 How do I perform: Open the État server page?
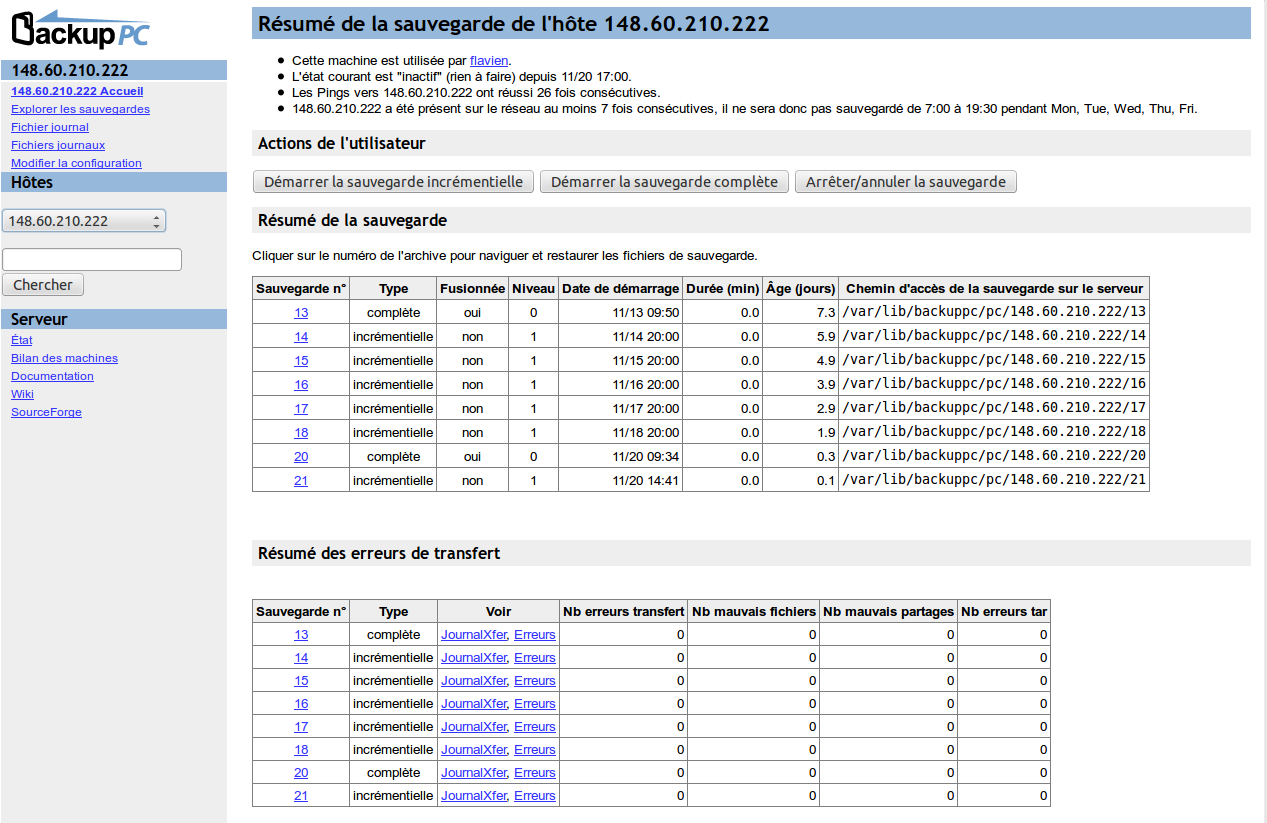click(x=21, y=340)
